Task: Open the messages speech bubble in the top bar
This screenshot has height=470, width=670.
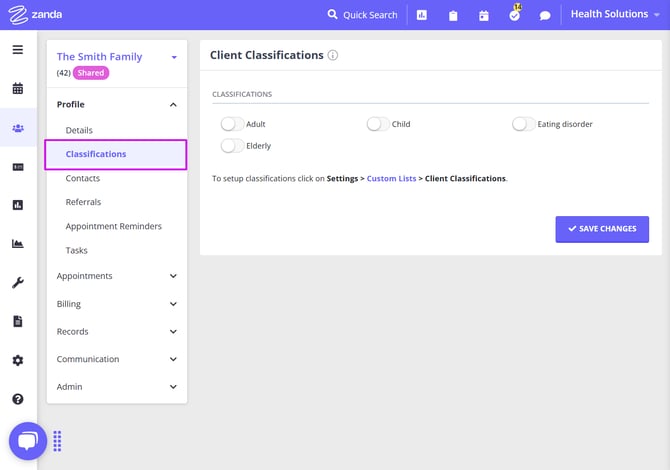Action: (545, 16)
